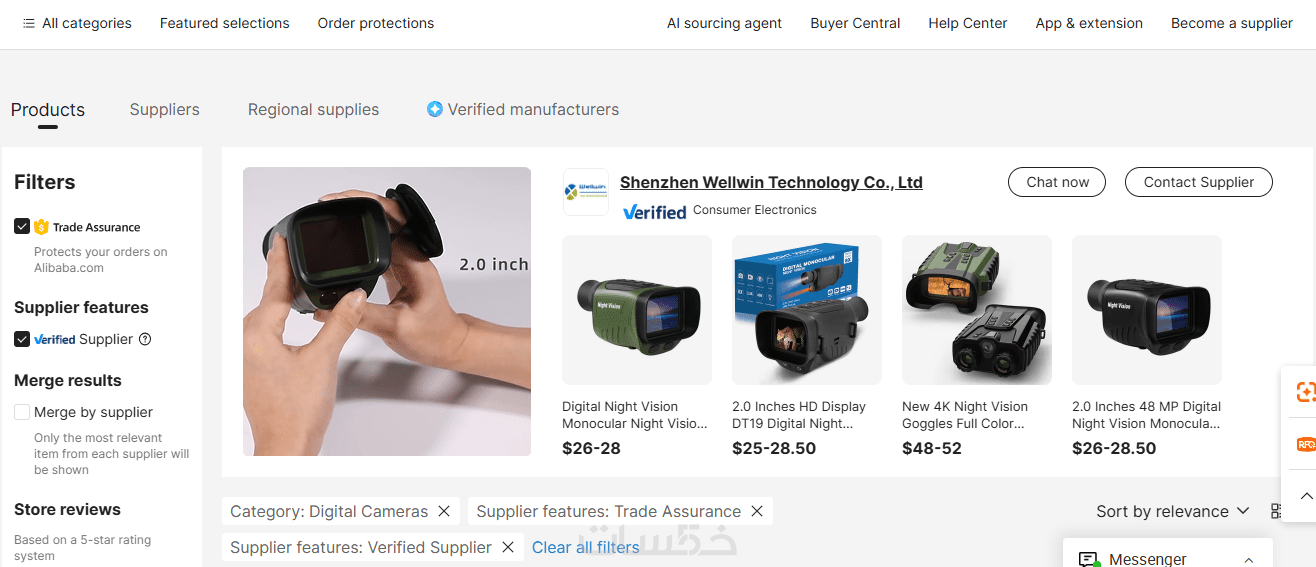1316x567 pixels.
Task: Switch to the Suppliers tab
Action: (165, 110)
